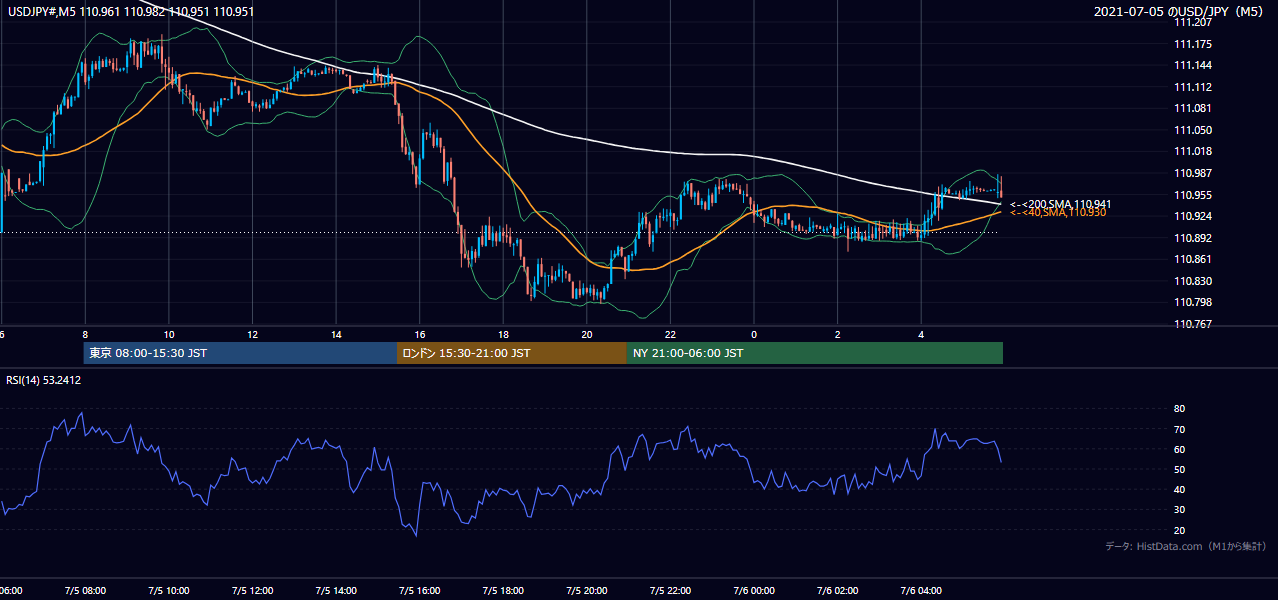Click the 40 SMA 110.930 label
The height and width of the screenshot is (600, 1278).
[x=1058, y=213]
